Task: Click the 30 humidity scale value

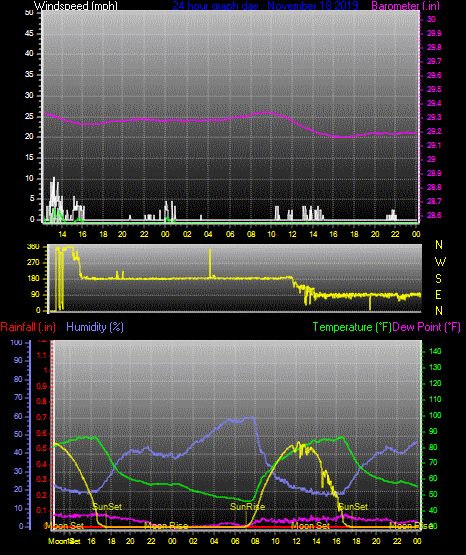Action: [x=18, y=471]
